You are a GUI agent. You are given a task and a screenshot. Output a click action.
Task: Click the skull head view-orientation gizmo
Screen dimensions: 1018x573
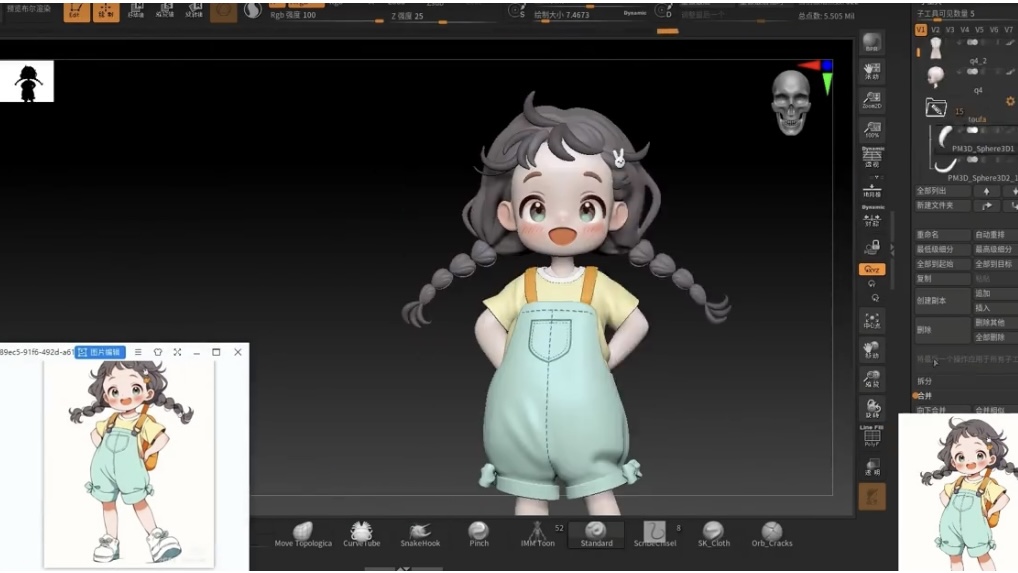(x=791, y=102)
